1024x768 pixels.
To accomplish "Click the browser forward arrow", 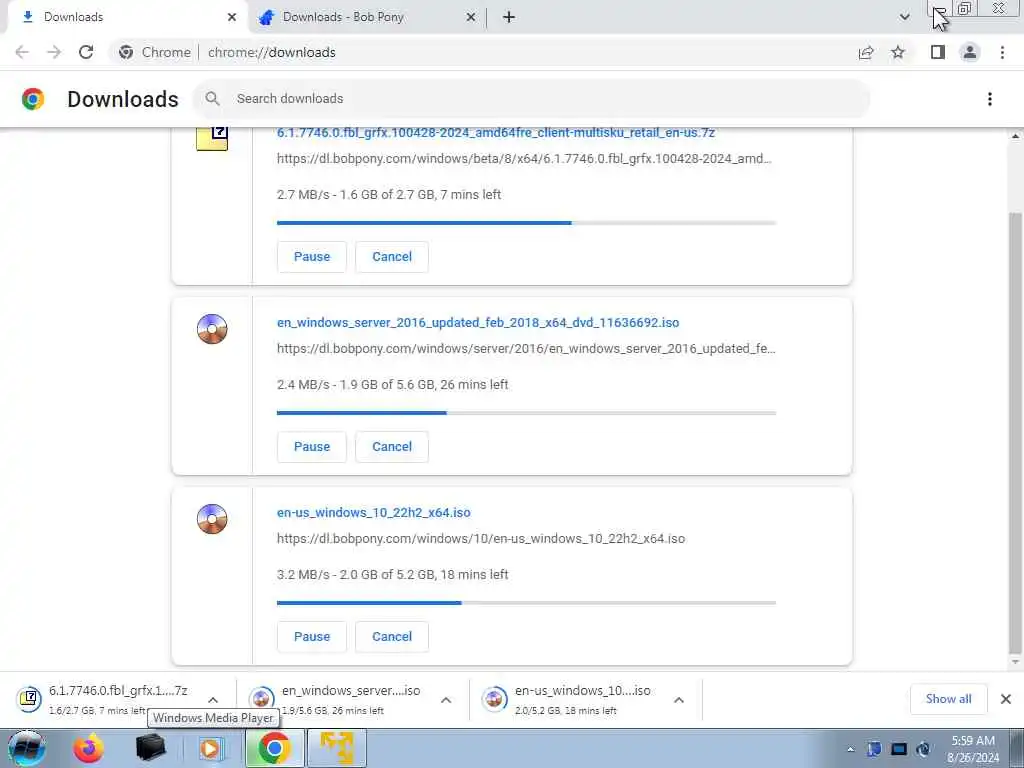I will (x=54, y=52).
